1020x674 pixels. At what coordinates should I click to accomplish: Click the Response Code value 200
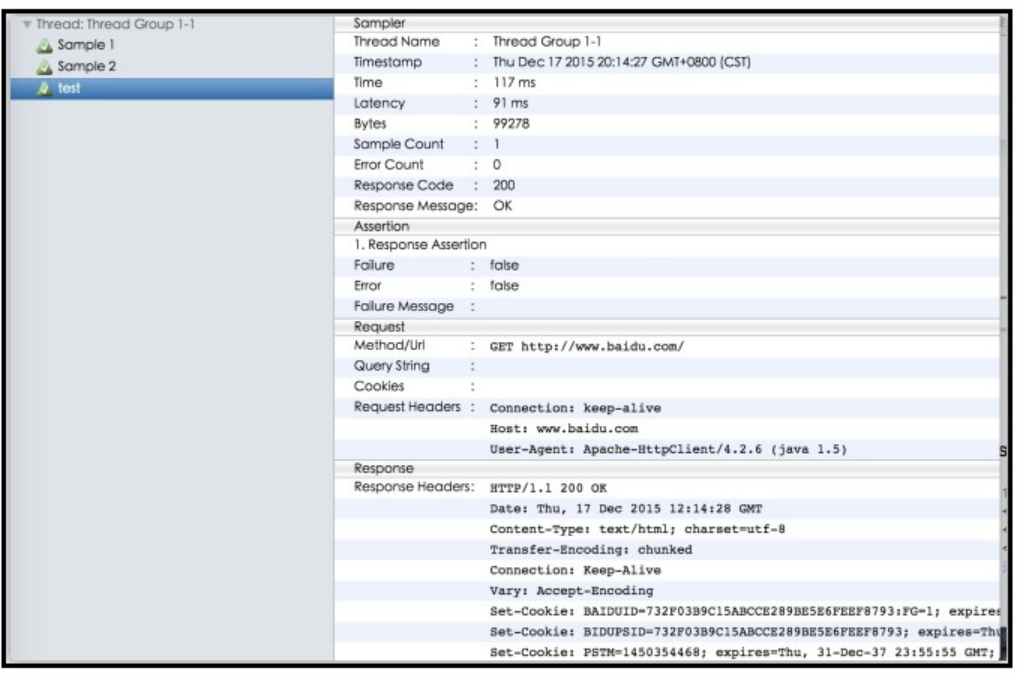click(504, 185)
